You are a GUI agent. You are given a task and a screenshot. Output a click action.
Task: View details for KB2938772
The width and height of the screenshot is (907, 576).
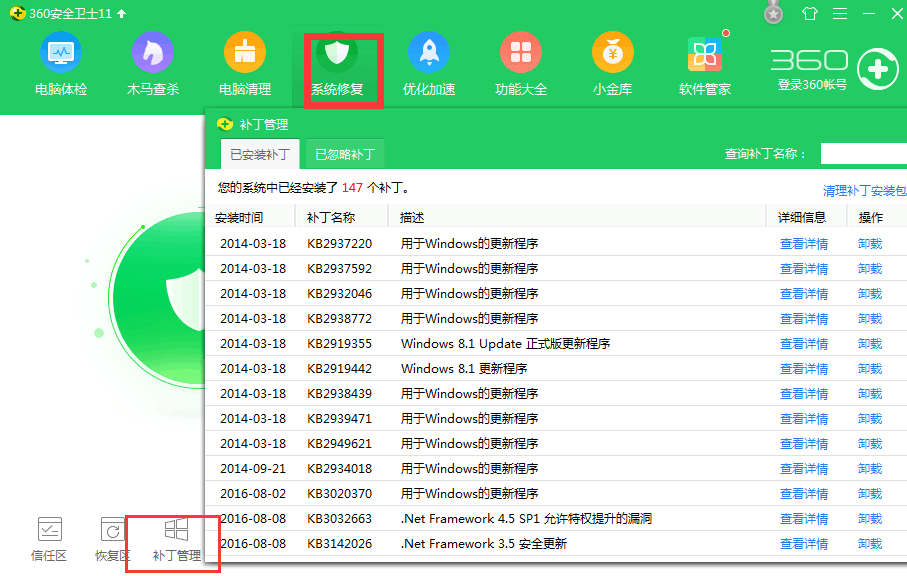tap(804, 319)
